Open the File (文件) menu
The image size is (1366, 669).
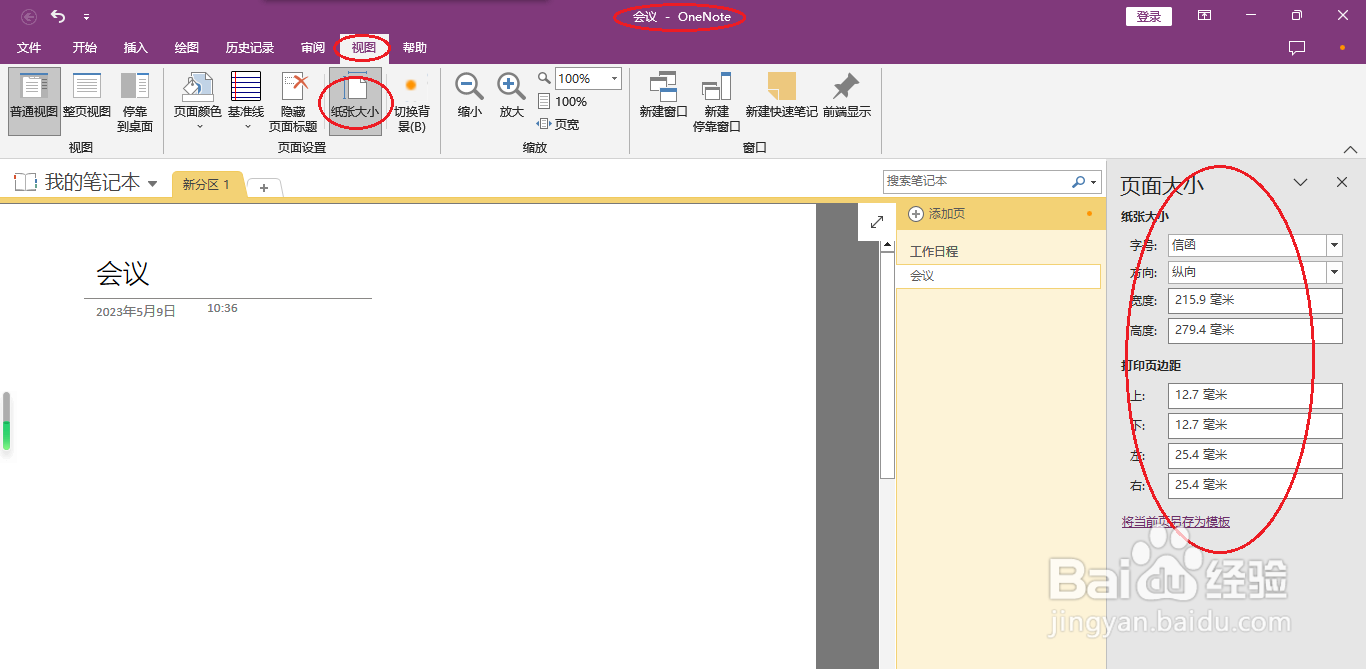click(30, 47)
